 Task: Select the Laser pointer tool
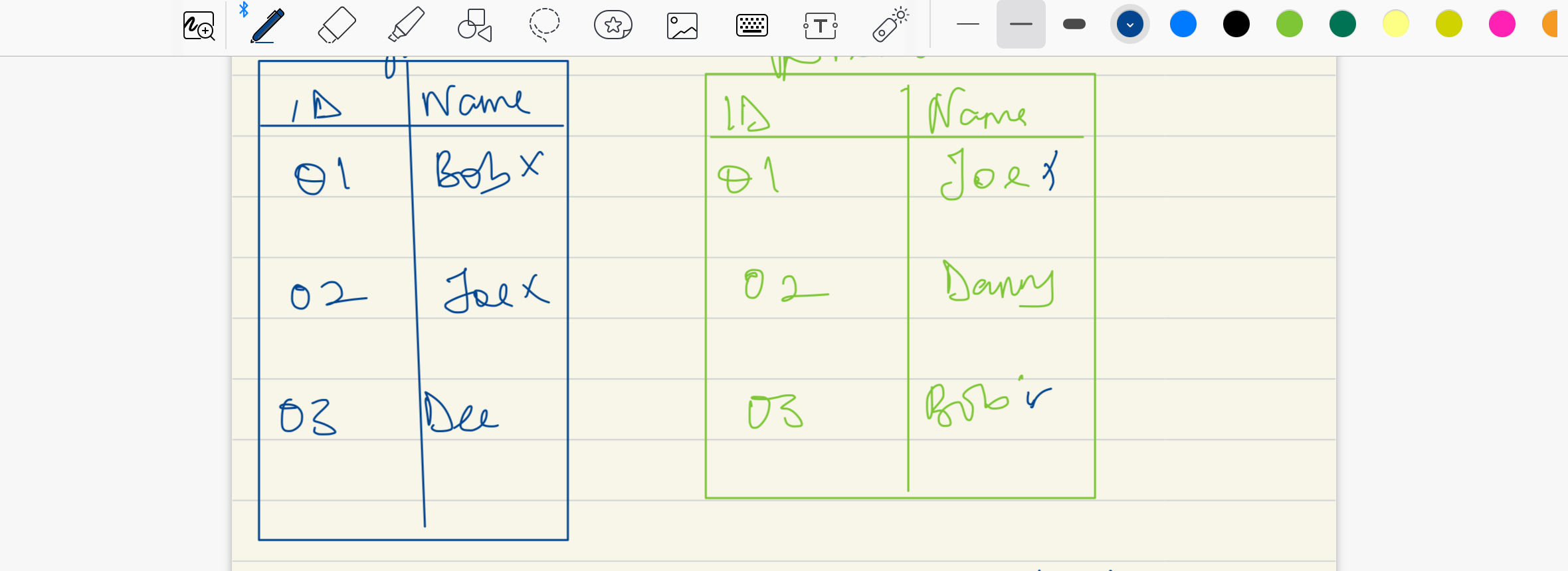coord(890,25)
